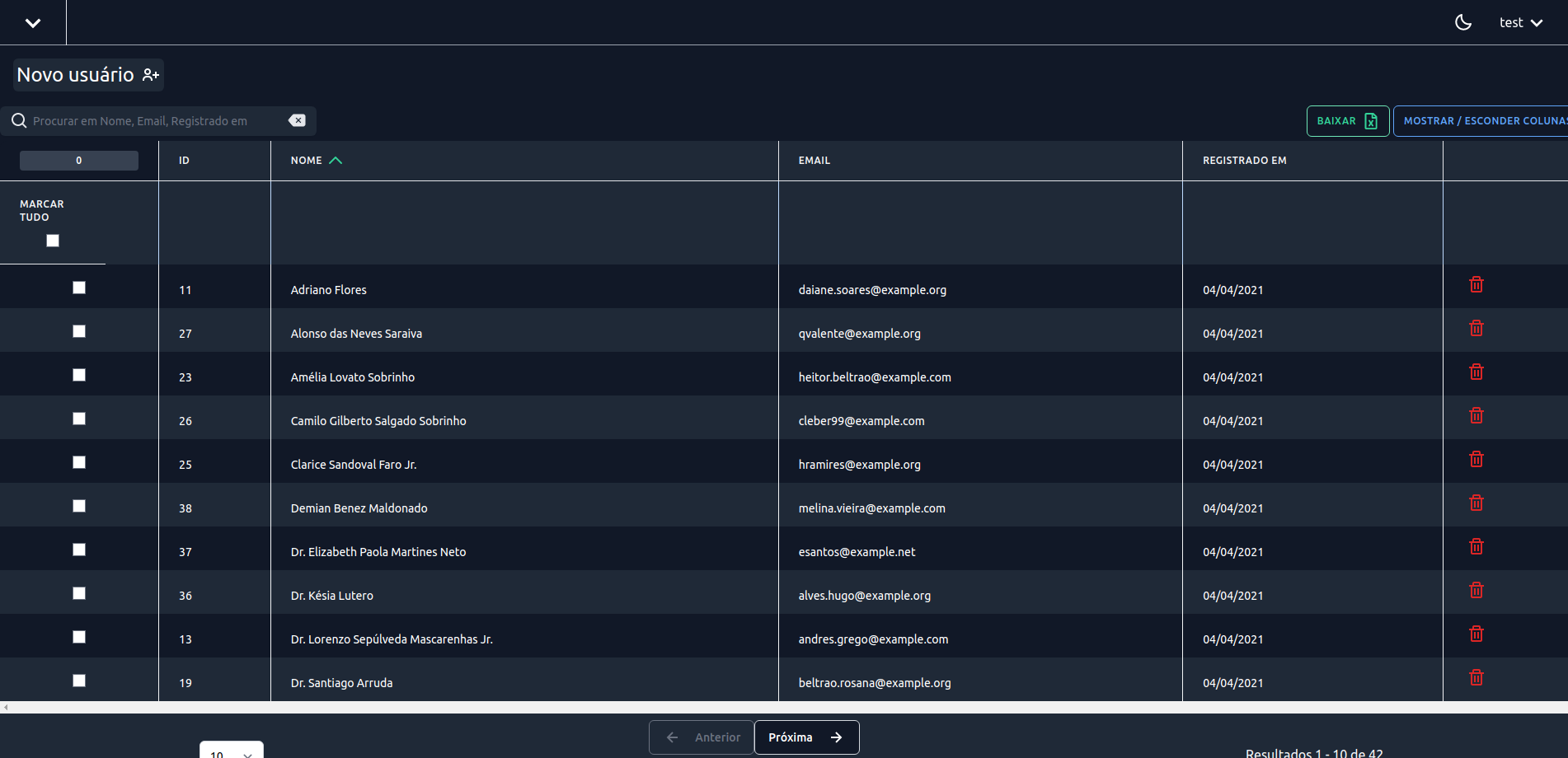Click trash icon for Camilo Gilberto Salgado Sobrinho
The image size is (1568, 758).
coord(1476,415)
